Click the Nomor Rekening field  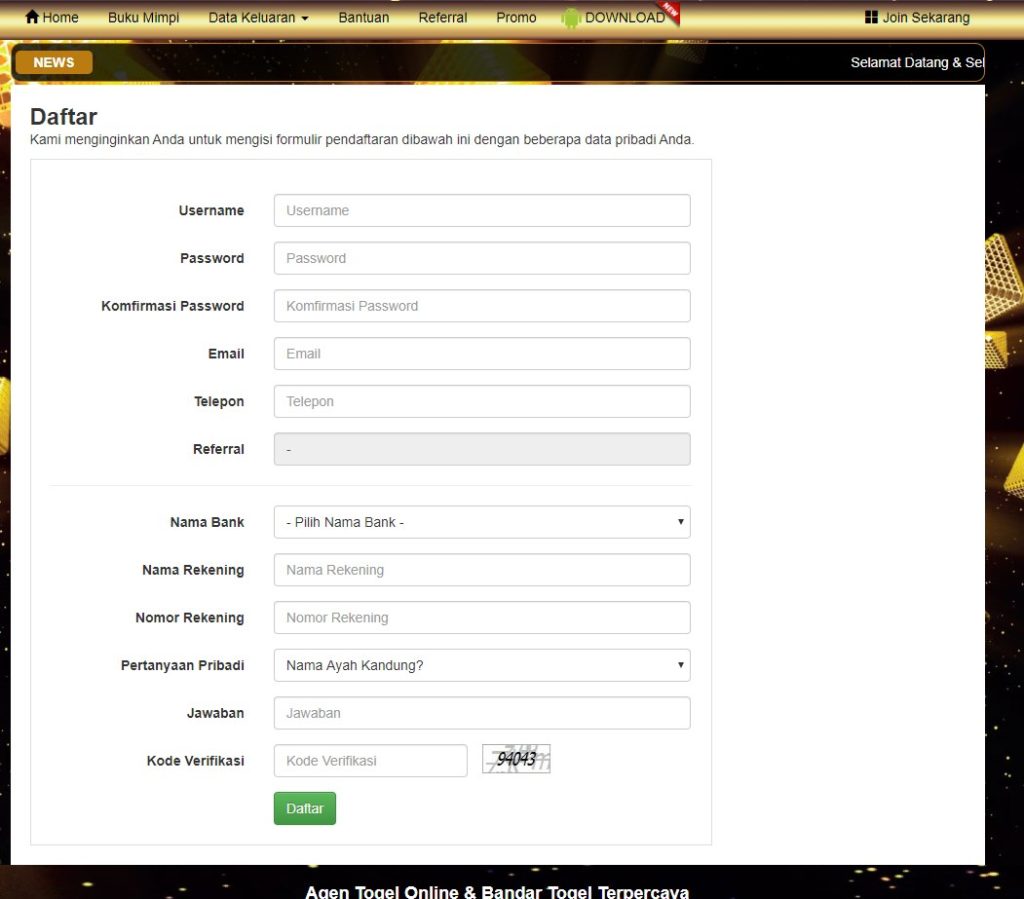tap(482, 618)
